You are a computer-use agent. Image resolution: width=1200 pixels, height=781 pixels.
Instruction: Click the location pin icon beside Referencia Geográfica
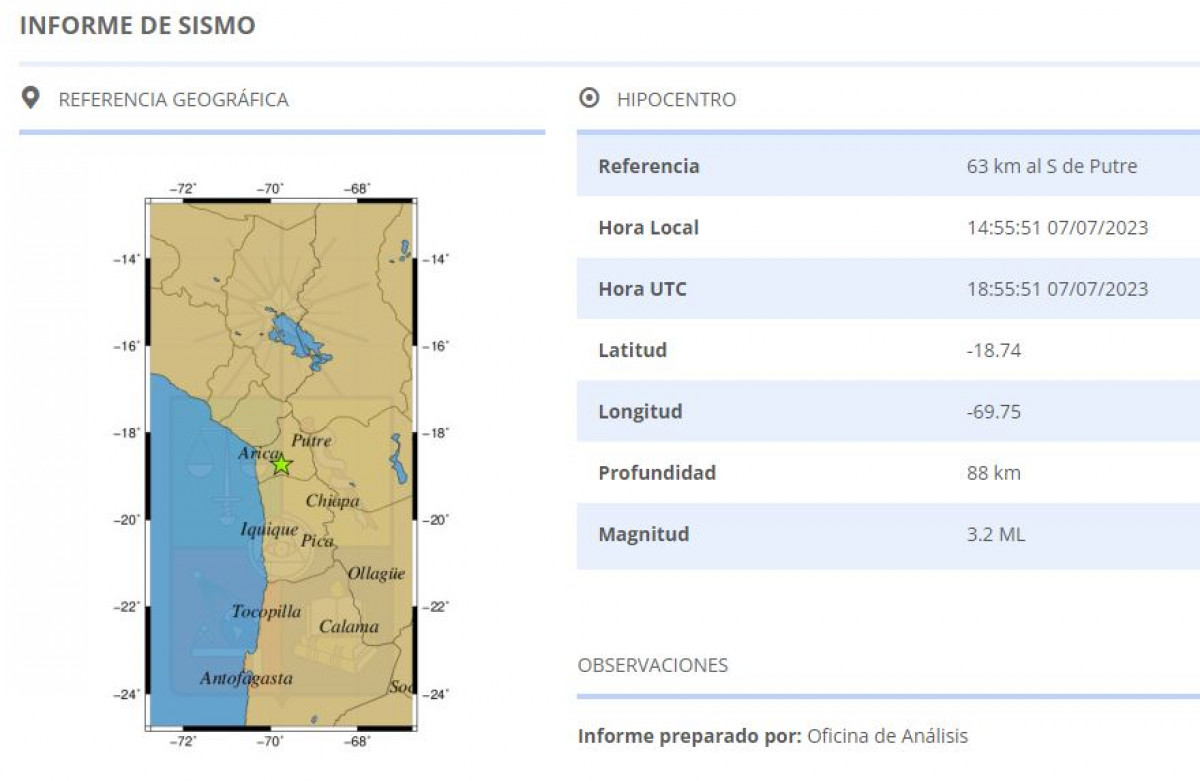(x=31, y=98)
